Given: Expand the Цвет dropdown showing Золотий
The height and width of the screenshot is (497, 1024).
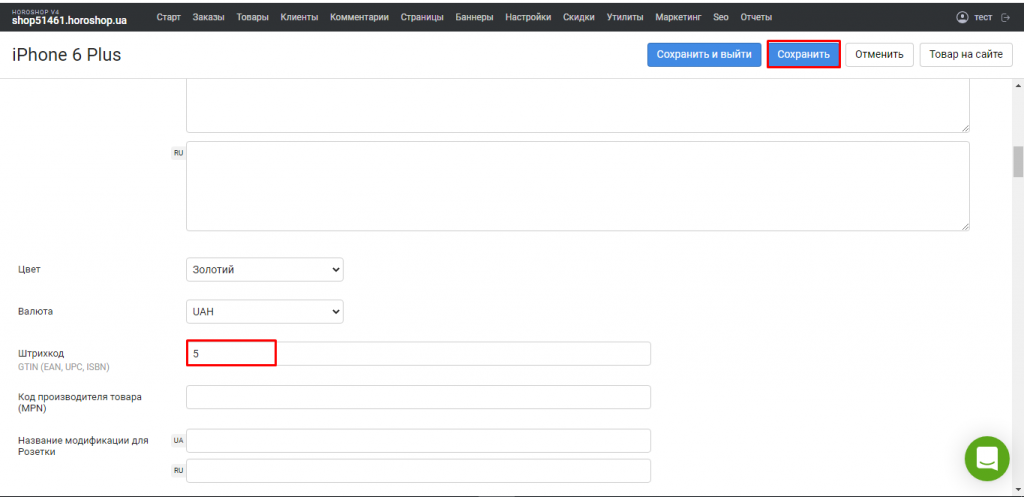Looking at the screenshot, I should coord(264,270).
